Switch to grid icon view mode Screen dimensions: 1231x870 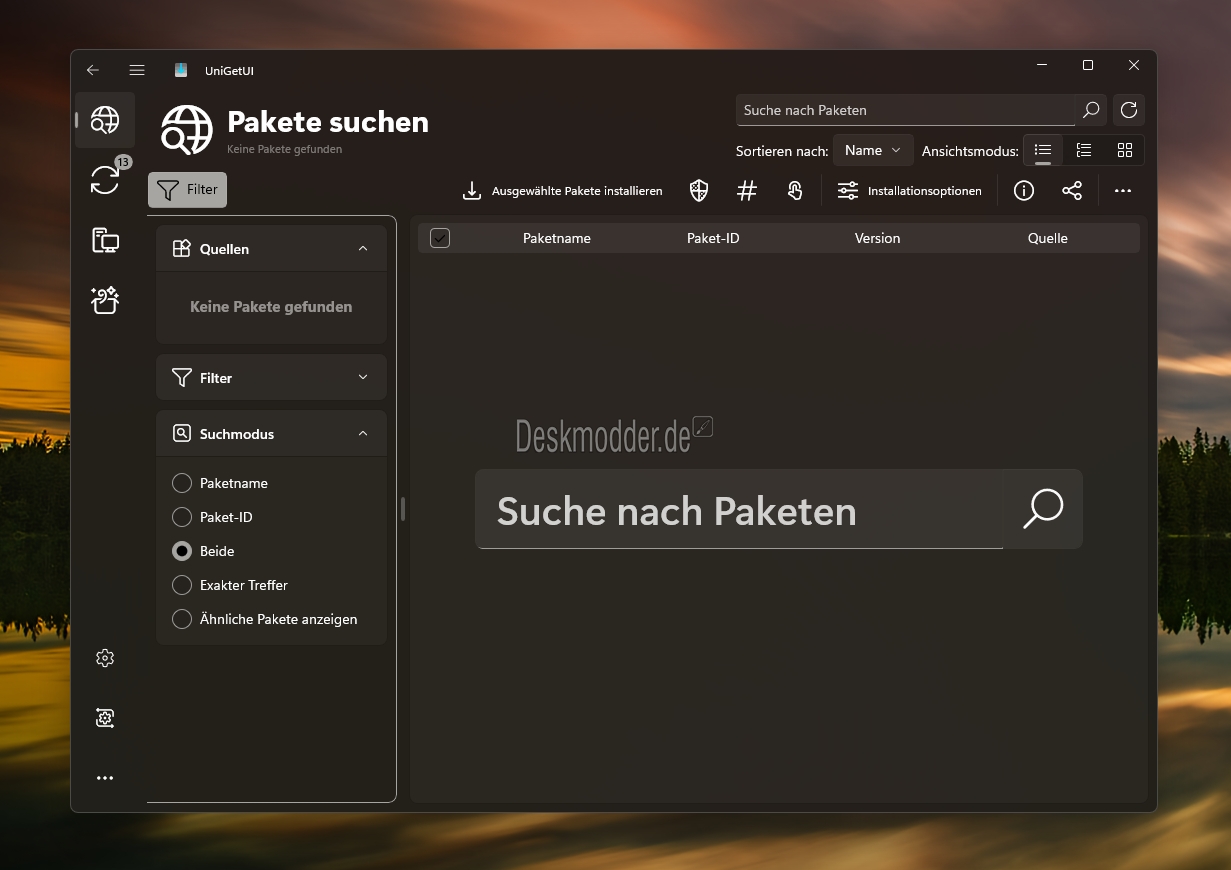coord(1125,151)
